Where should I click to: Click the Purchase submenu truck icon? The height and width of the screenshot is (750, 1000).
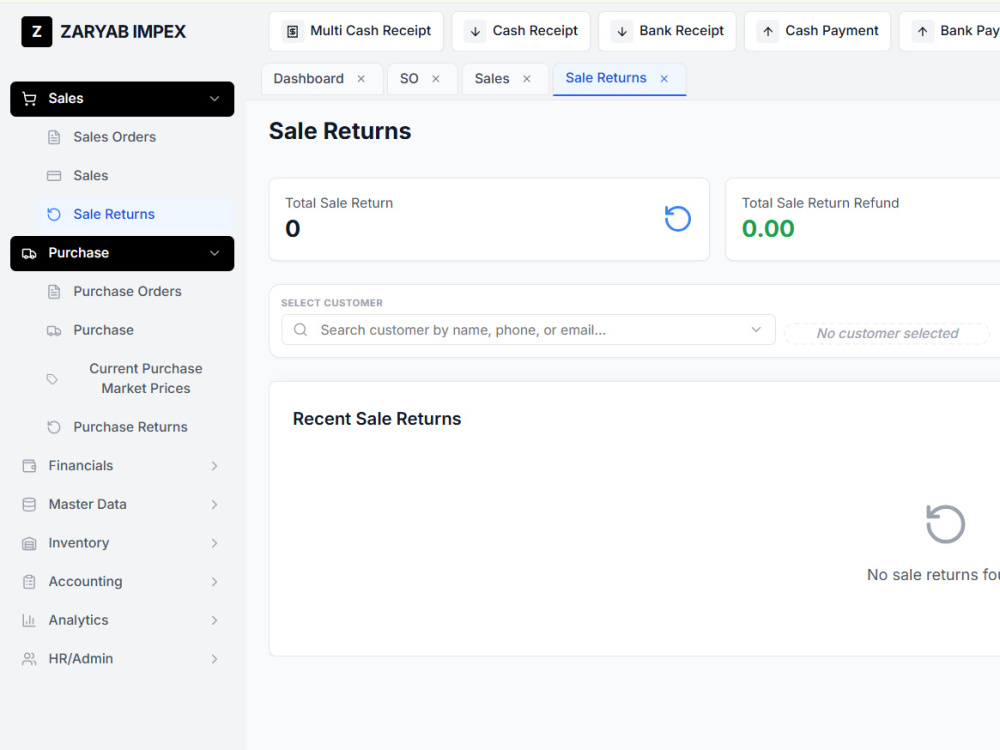54,330
